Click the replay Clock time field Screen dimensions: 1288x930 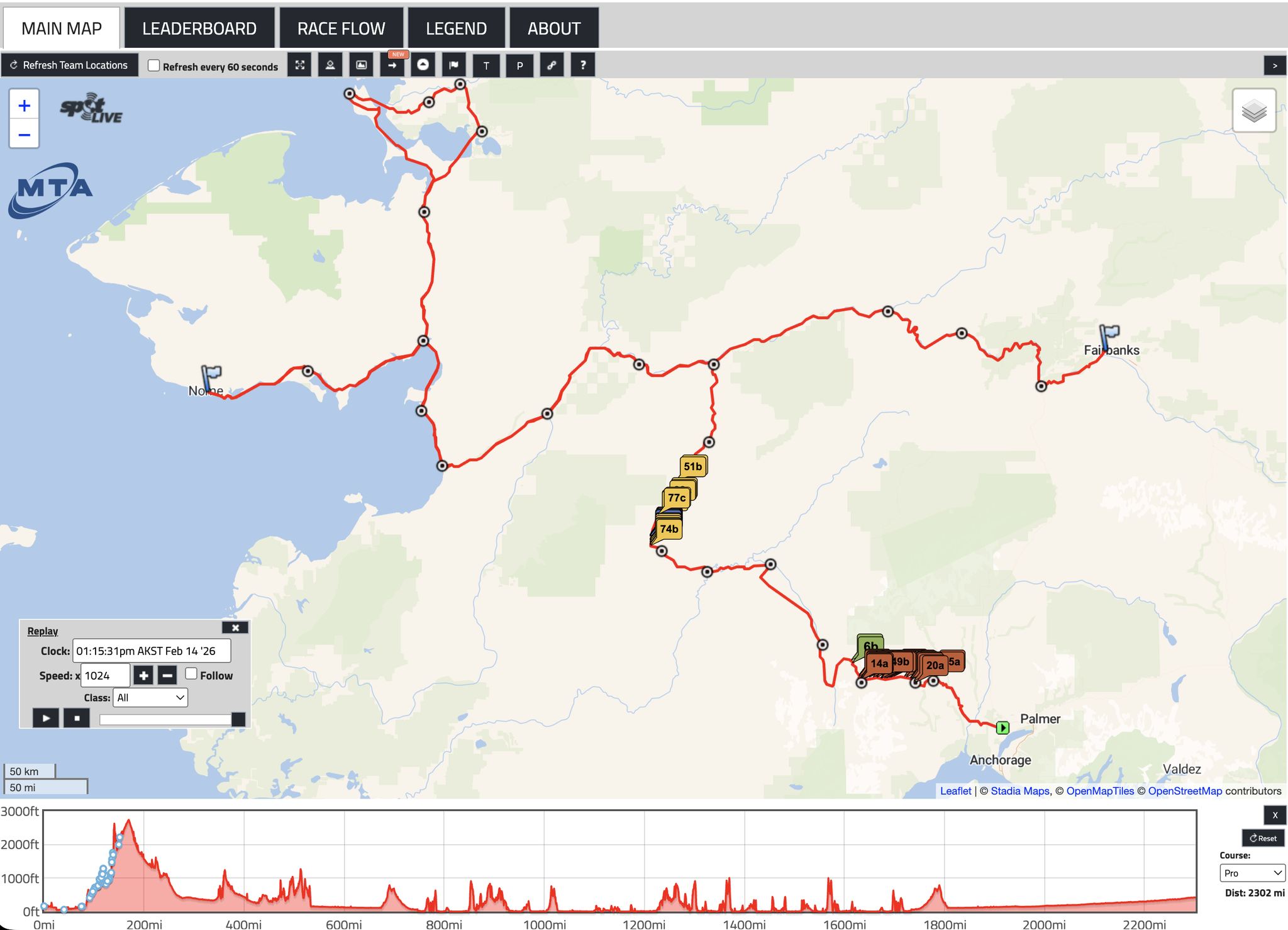152,651
